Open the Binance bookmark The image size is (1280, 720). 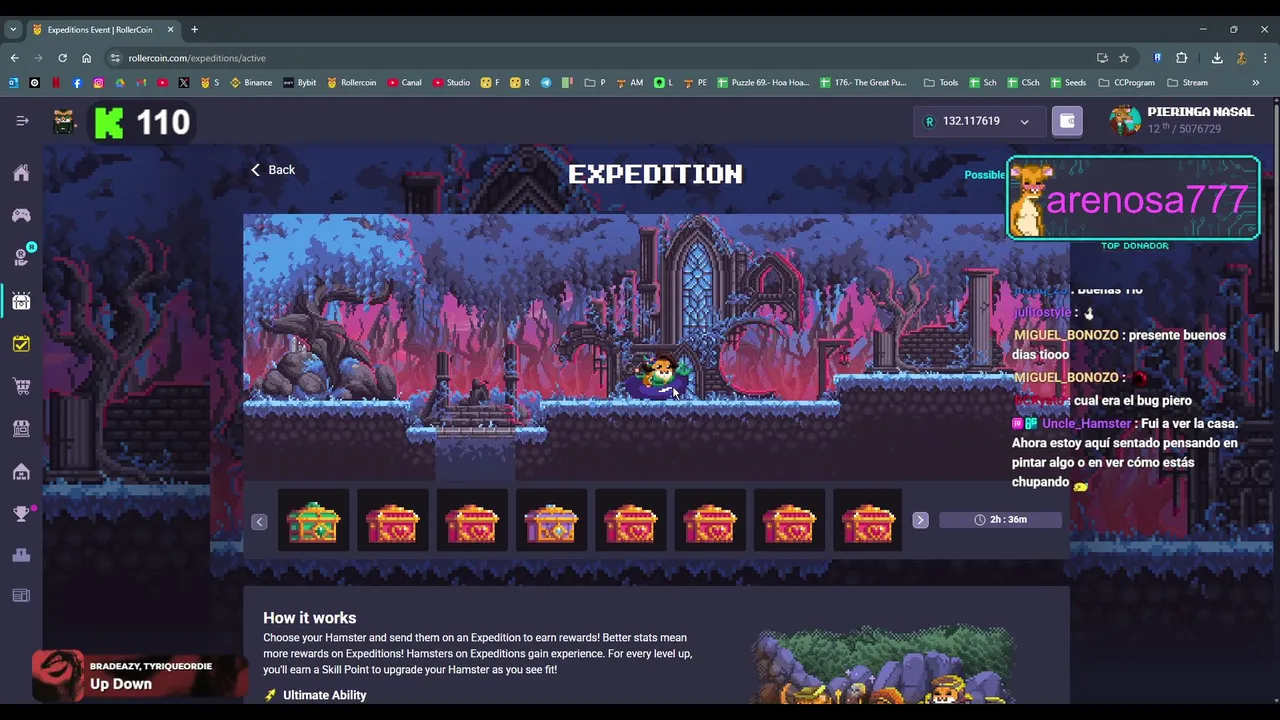pyautogui.click(x=251, y=83)
